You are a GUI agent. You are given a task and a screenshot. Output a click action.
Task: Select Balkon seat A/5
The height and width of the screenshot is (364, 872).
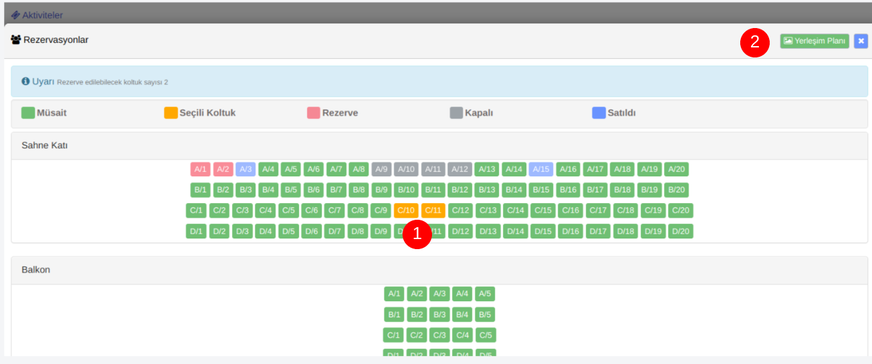[x=485, y=293]
